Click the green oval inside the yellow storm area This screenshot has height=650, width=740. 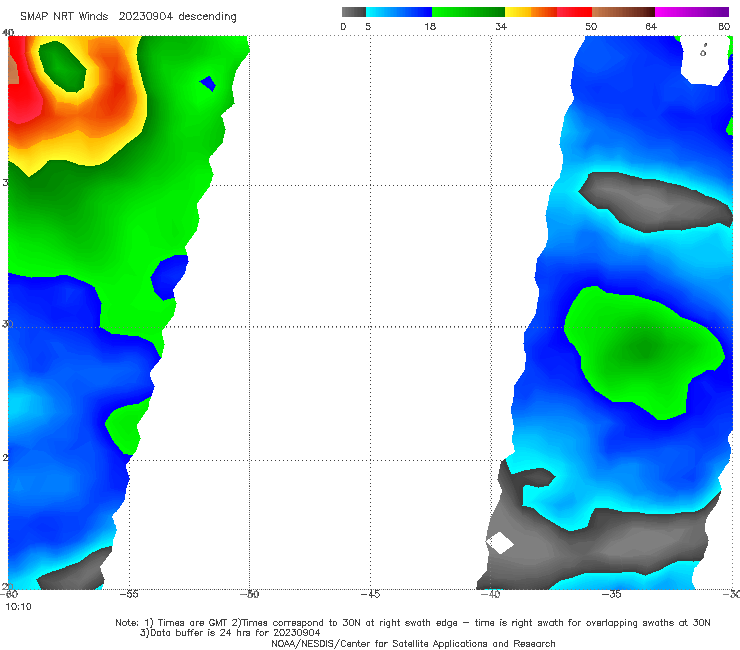click(62, 67)
